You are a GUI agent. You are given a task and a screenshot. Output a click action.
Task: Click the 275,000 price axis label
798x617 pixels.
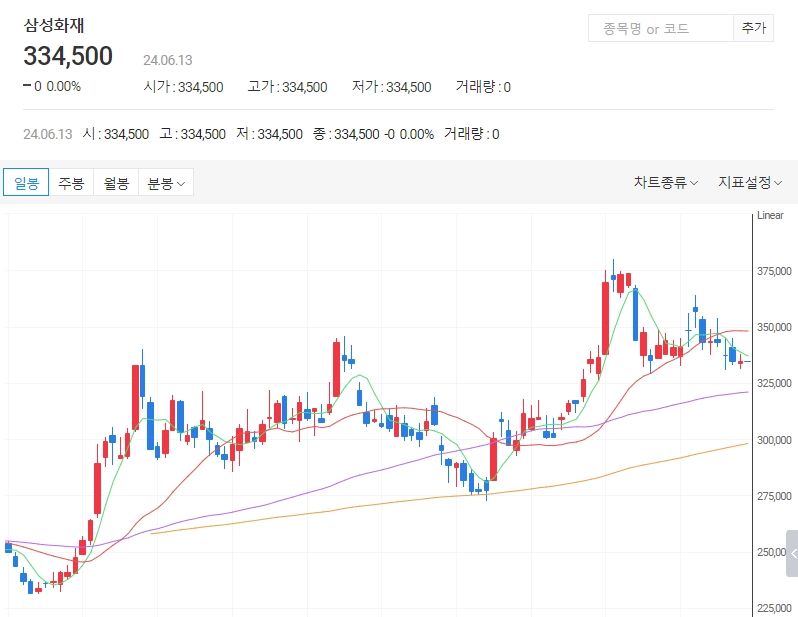tap(774, 496)
